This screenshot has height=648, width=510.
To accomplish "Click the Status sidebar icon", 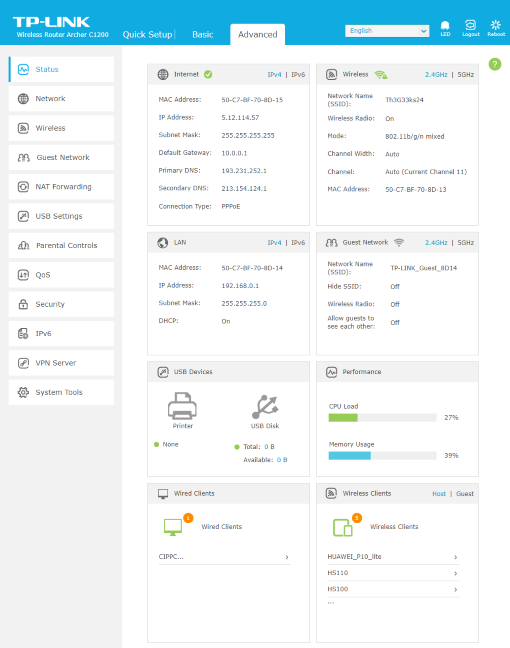I will coord(23,69).
